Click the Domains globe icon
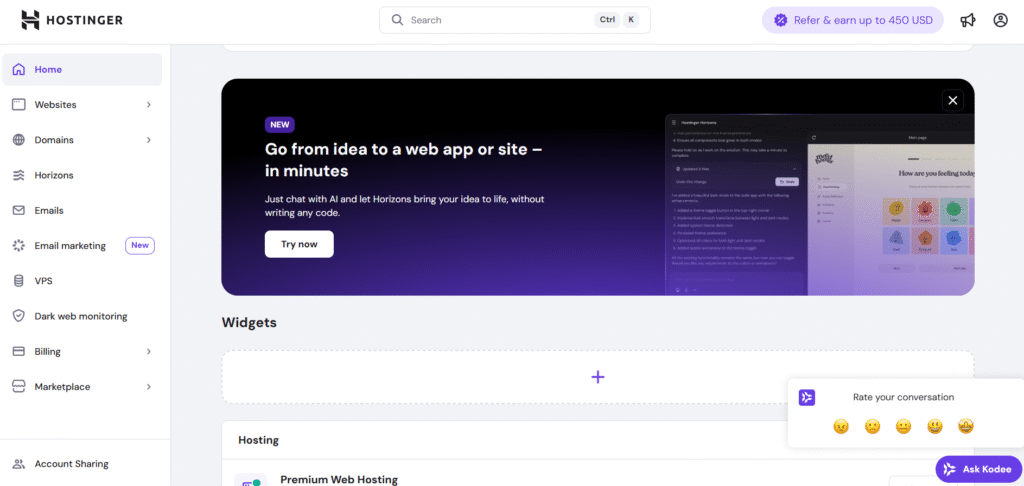This screenshot has width=1024, height=486. 19,140
